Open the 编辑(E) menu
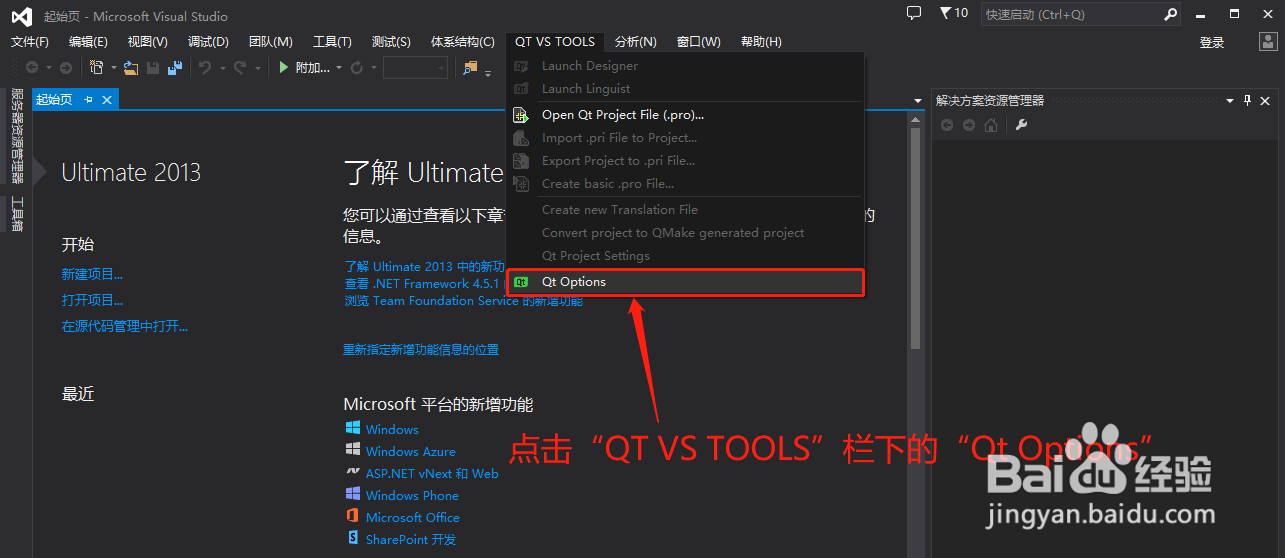The height and width of the screenshot is (558, 1285). pos(88,42)
